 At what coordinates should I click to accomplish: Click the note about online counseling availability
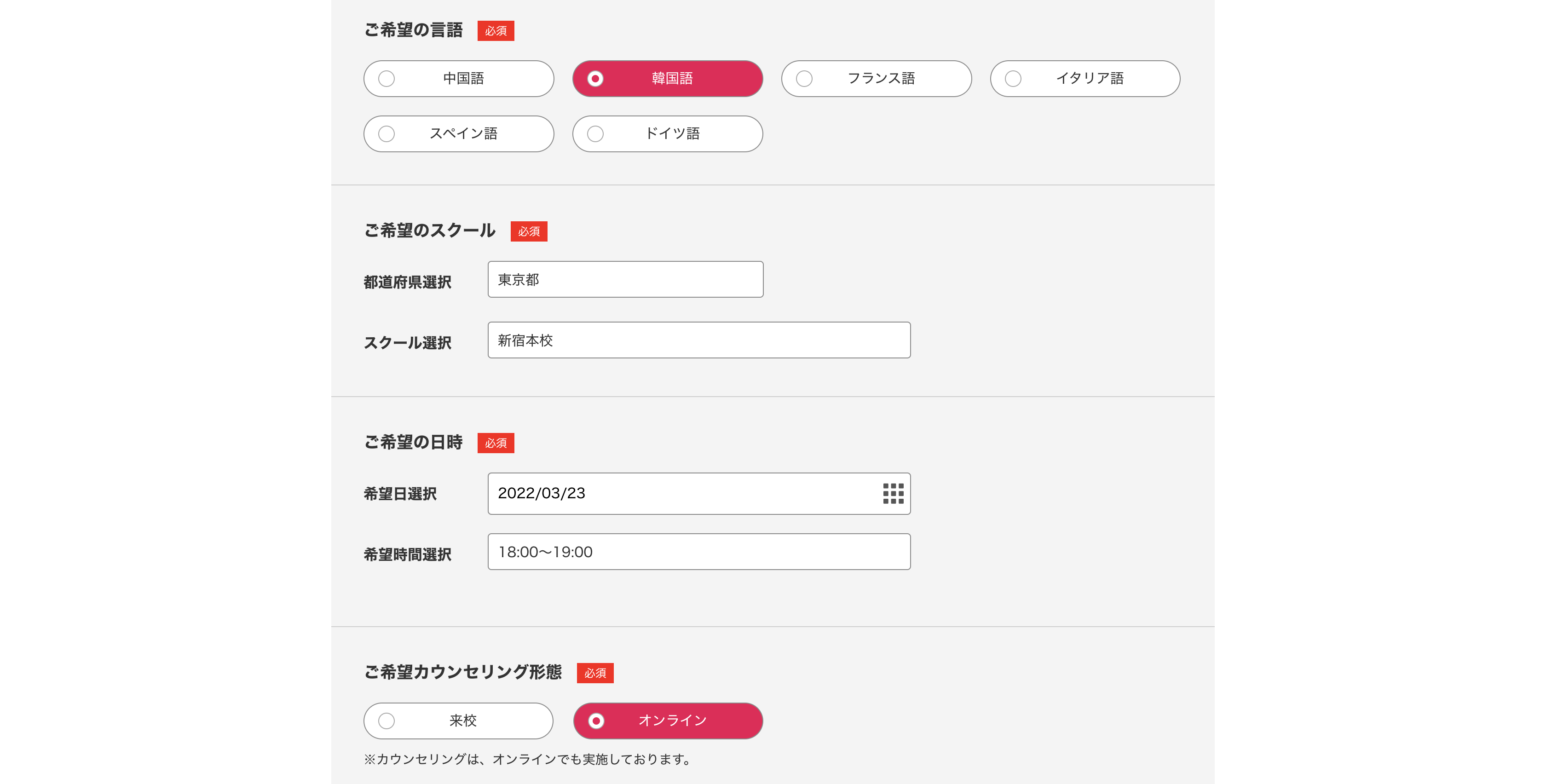pos(528,760)
